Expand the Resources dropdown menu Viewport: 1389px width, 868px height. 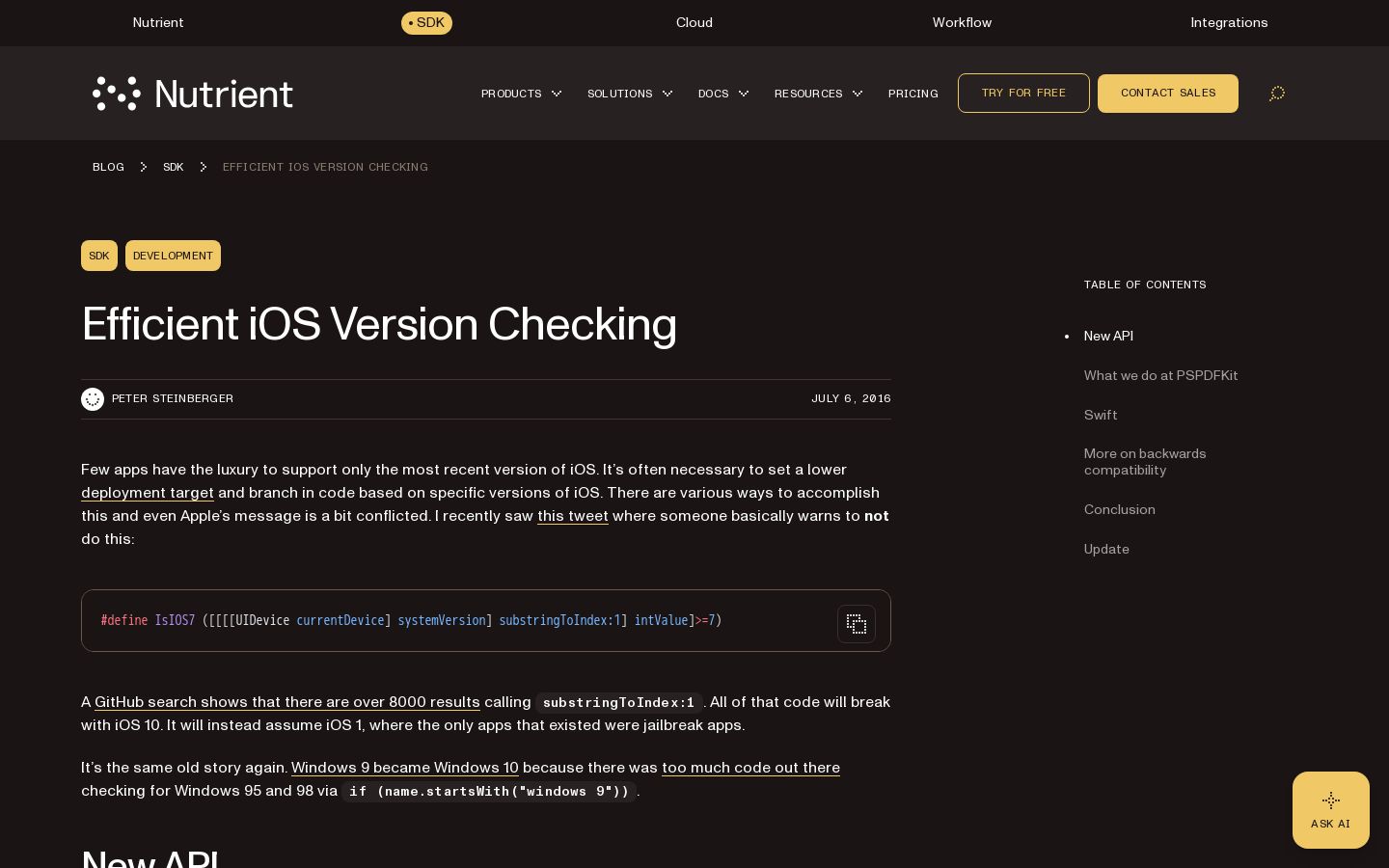click(818, 94)
